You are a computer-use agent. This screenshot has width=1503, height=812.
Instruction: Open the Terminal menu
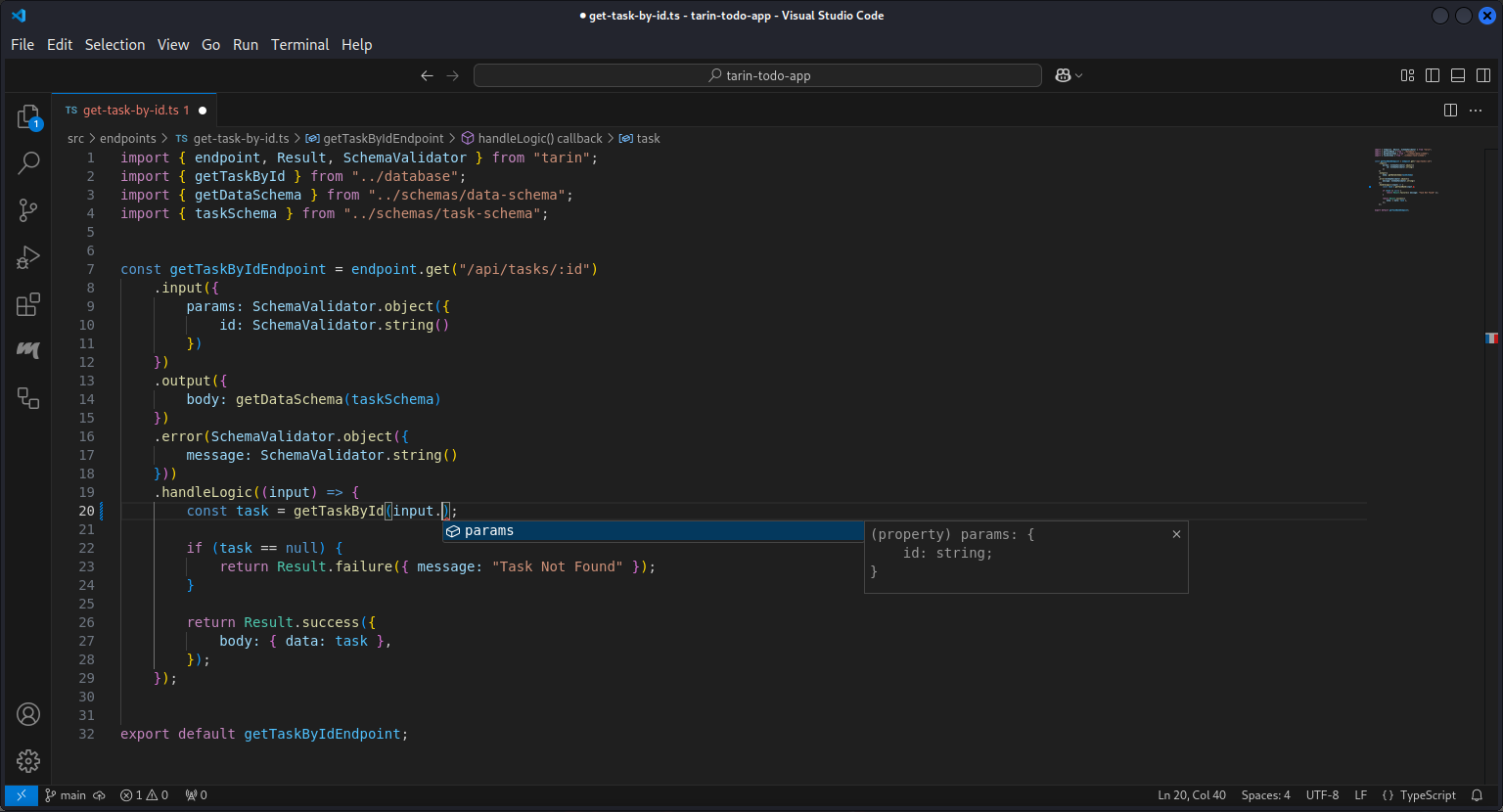[299, 45]
